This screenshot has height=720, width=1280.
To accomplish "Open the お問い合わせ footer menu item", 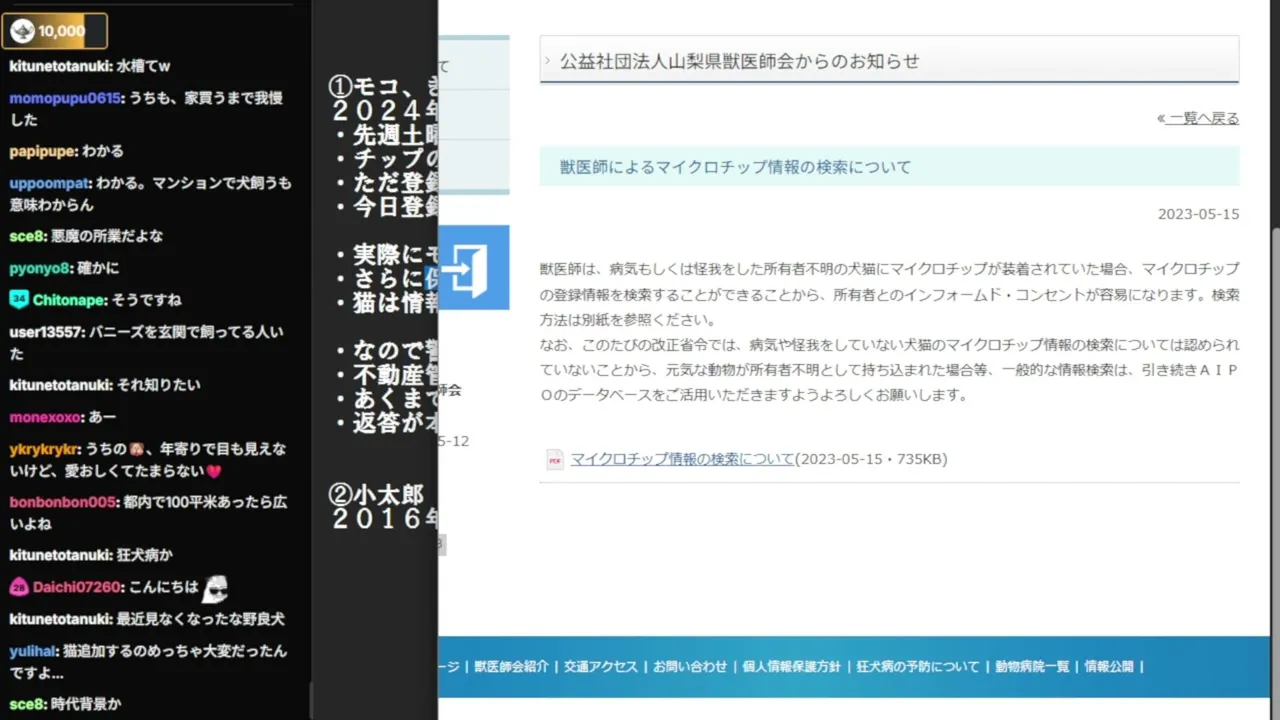I will coord(690,666).
